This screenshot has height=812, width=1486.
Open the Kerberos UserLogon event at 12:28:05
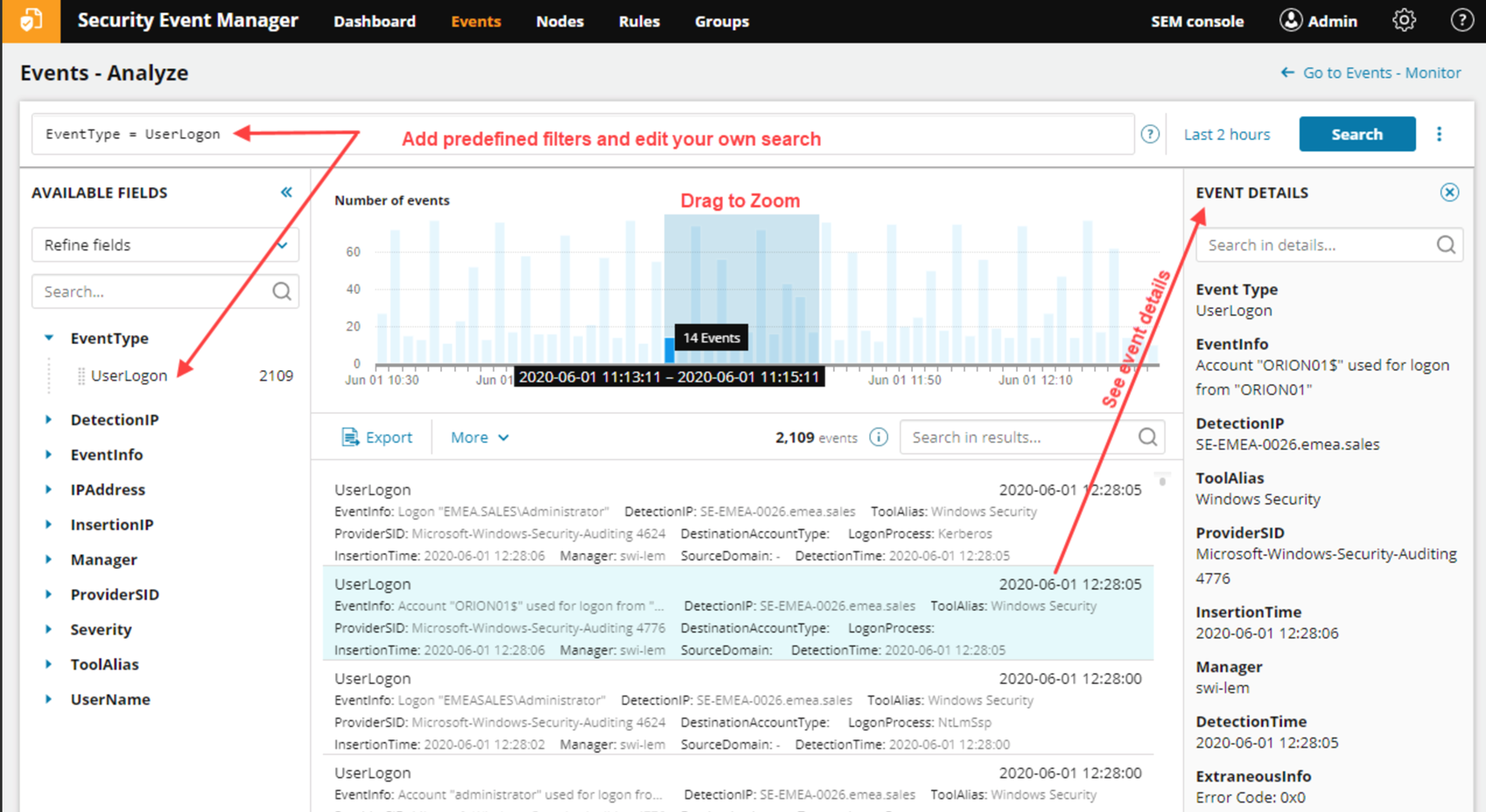[x=738, y=522]
